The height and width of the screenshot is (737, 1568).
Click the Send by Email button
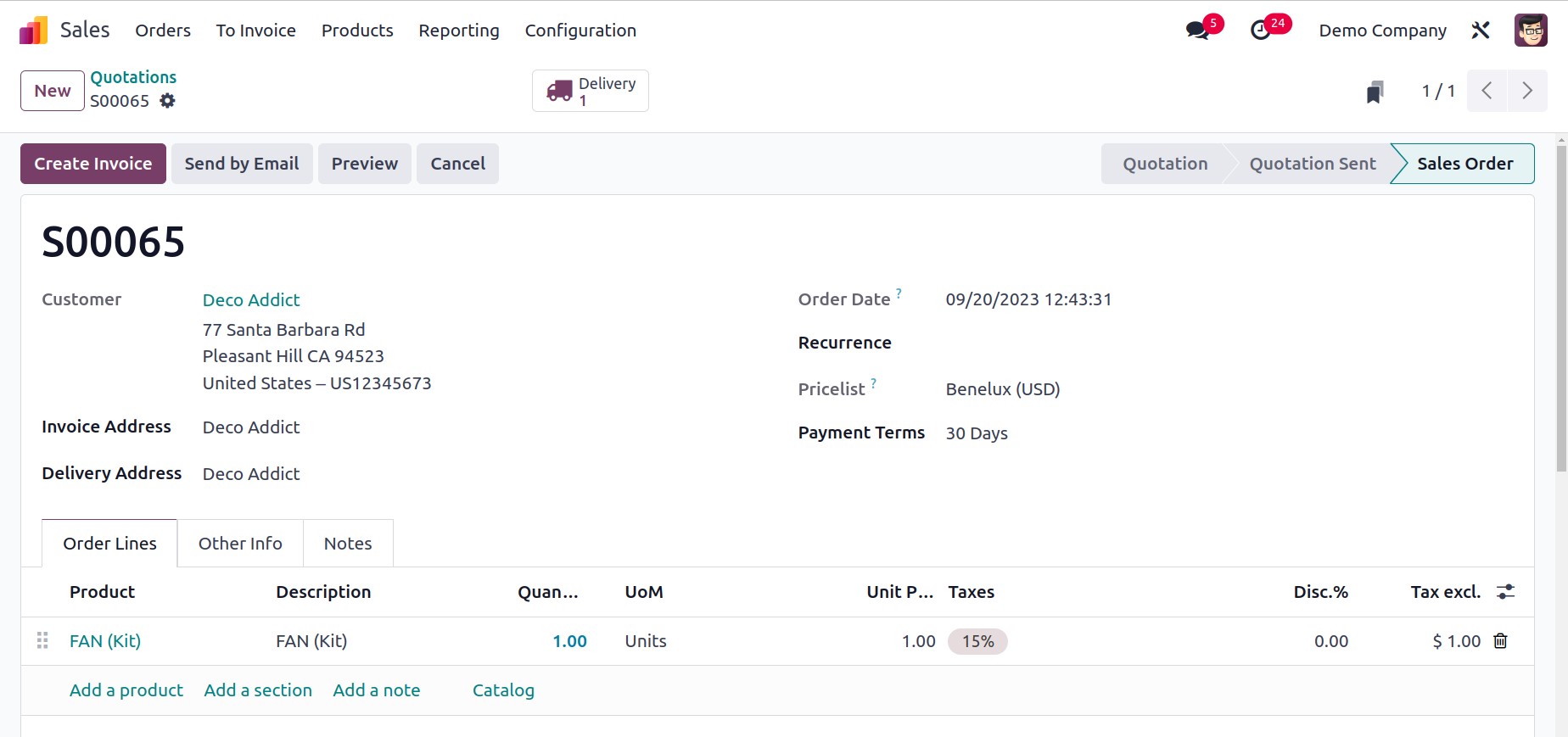(x=242, y=164)
